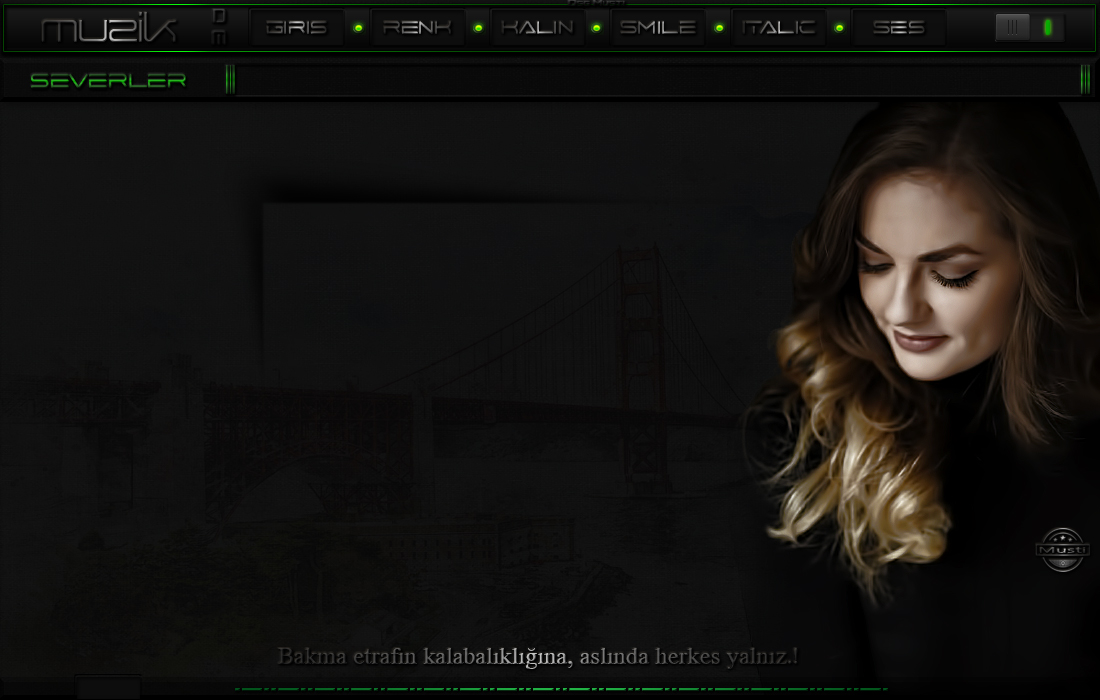The image size is (1100, 700).
Task: Click into the message bar next to SEVERLER
Action: [x=658, y=80]
